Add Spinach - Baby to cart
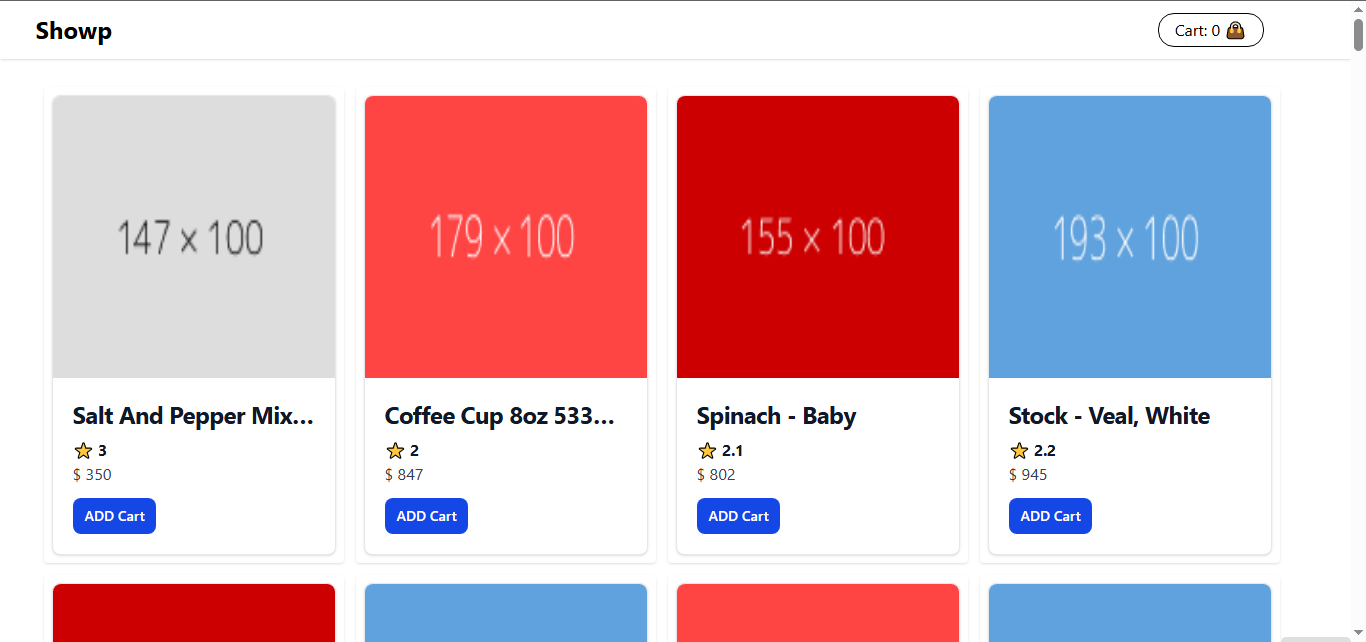The width and height of the screenshot is (1366, 642). 738,516
